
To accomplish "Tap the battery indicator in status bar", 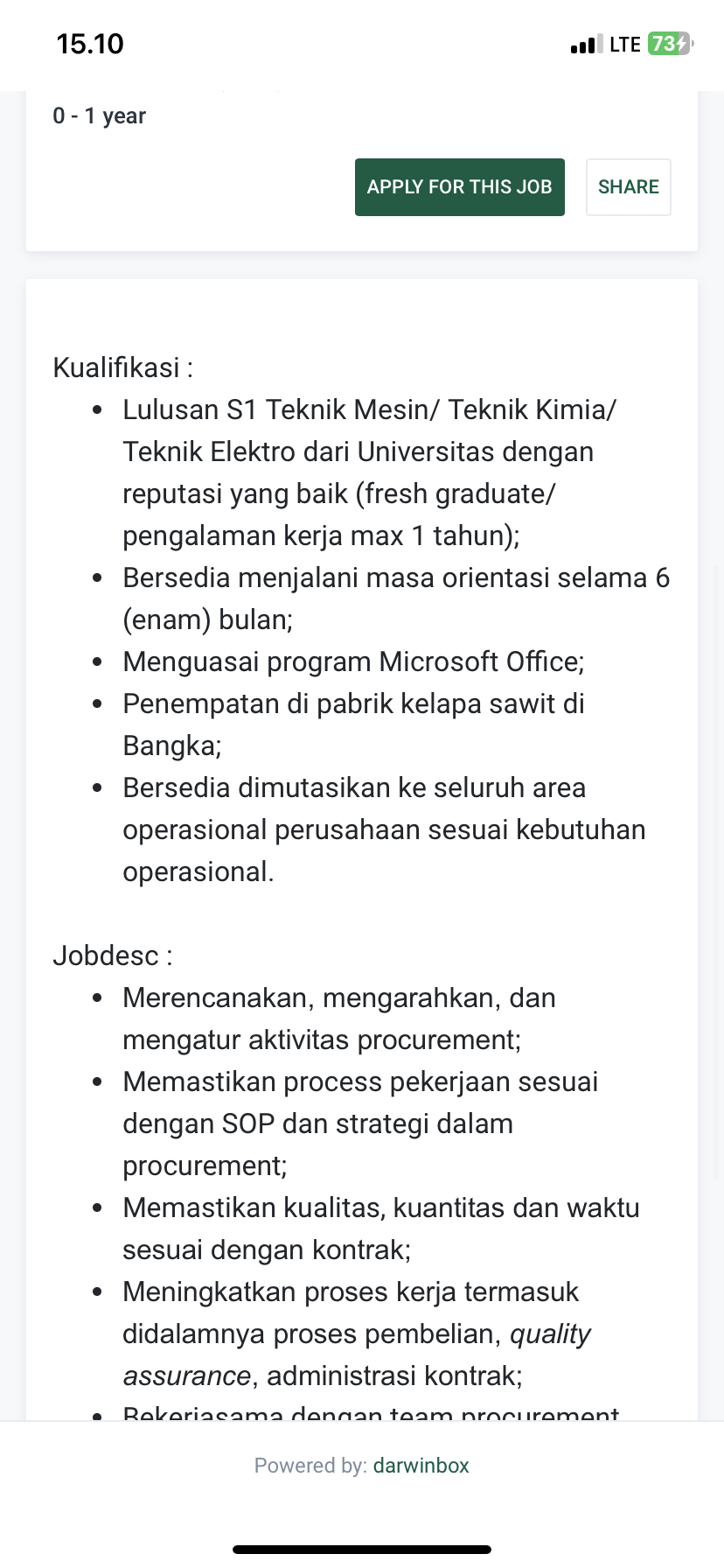I will 669,44.
